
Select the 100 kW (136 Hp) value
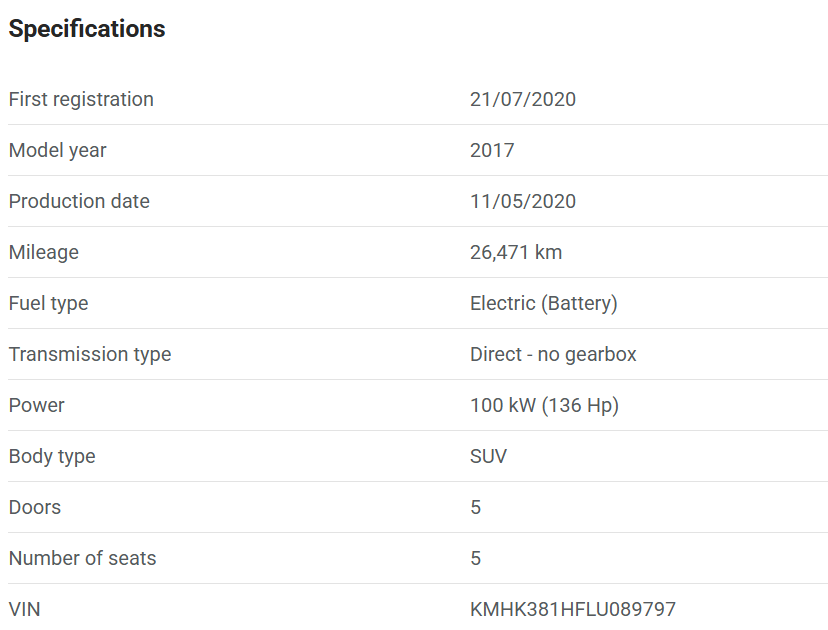tap(544, 405)
